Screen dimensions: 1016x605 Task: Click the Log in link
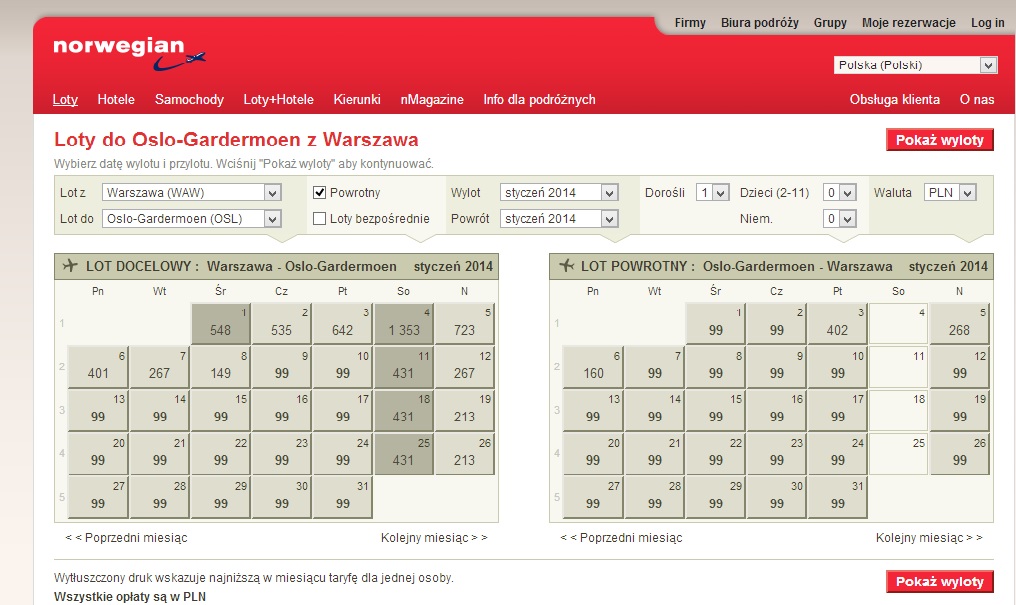coord(987,23)
